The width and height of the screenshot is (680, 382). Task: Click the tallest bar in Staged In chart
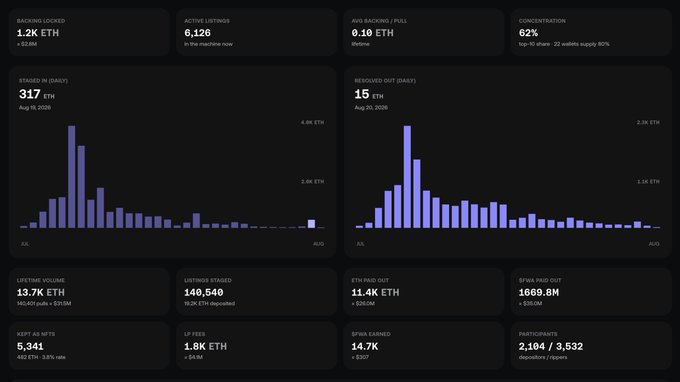click(72, 177)
